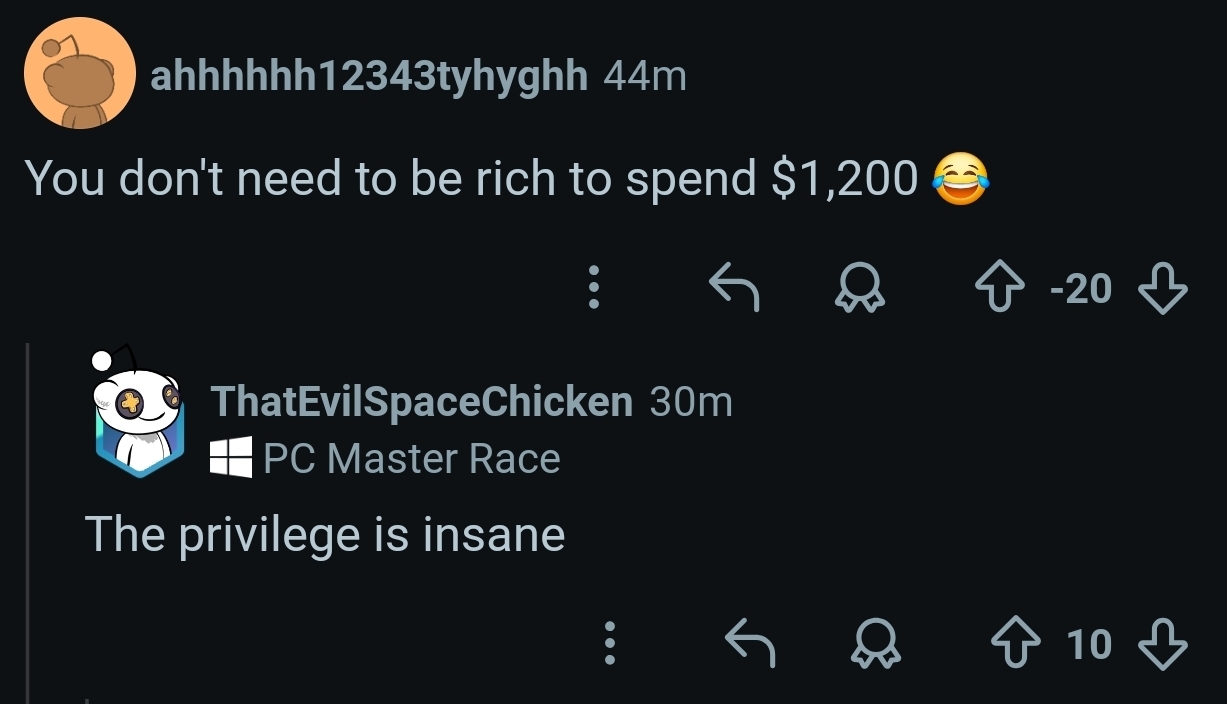Open ahhhhhh12343tyhyghh's user profile

(369, 75)
